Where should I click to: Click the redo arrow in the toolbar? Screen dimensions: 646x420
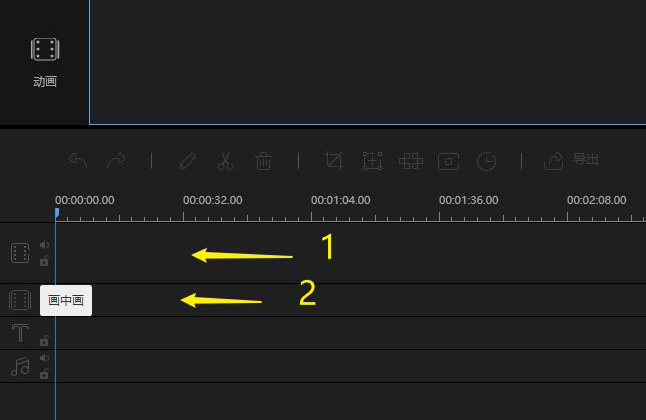point(116,160)
